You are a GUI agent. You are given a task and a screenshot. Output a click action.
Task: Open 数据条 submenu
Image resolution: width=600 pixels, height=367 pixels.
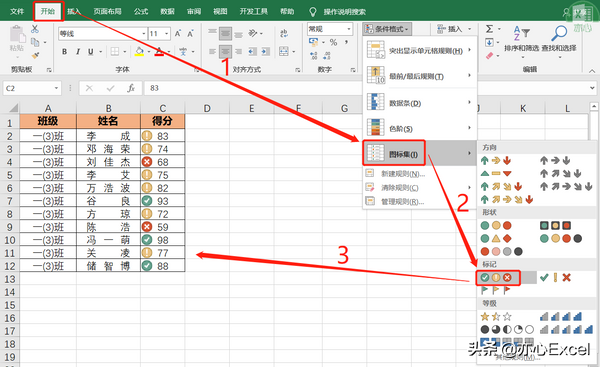(x=420, y=103)
